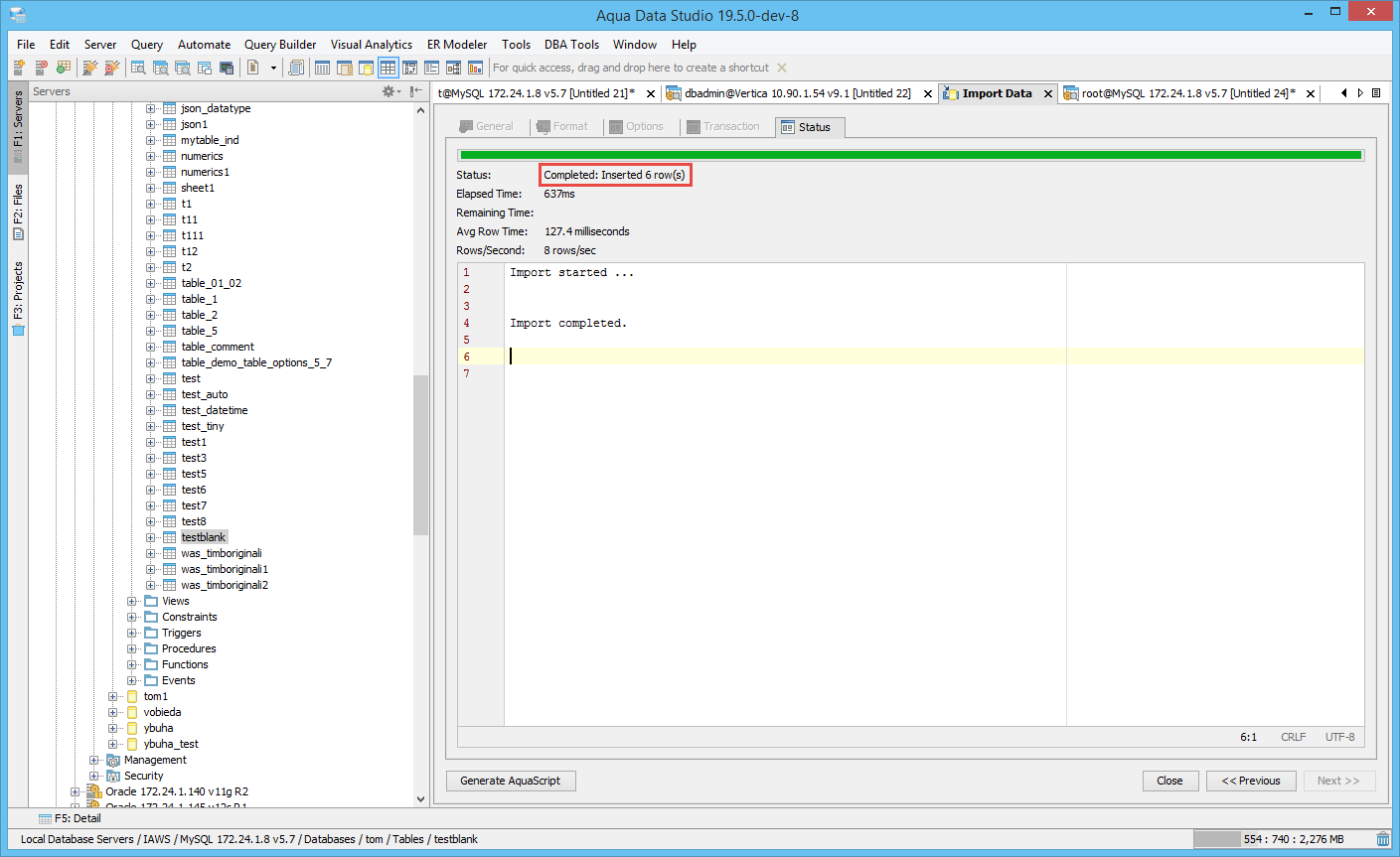Expand the Procedures folder
Image resolution: width=1400 pixels, height=857 pixels.
coord(132,648)
